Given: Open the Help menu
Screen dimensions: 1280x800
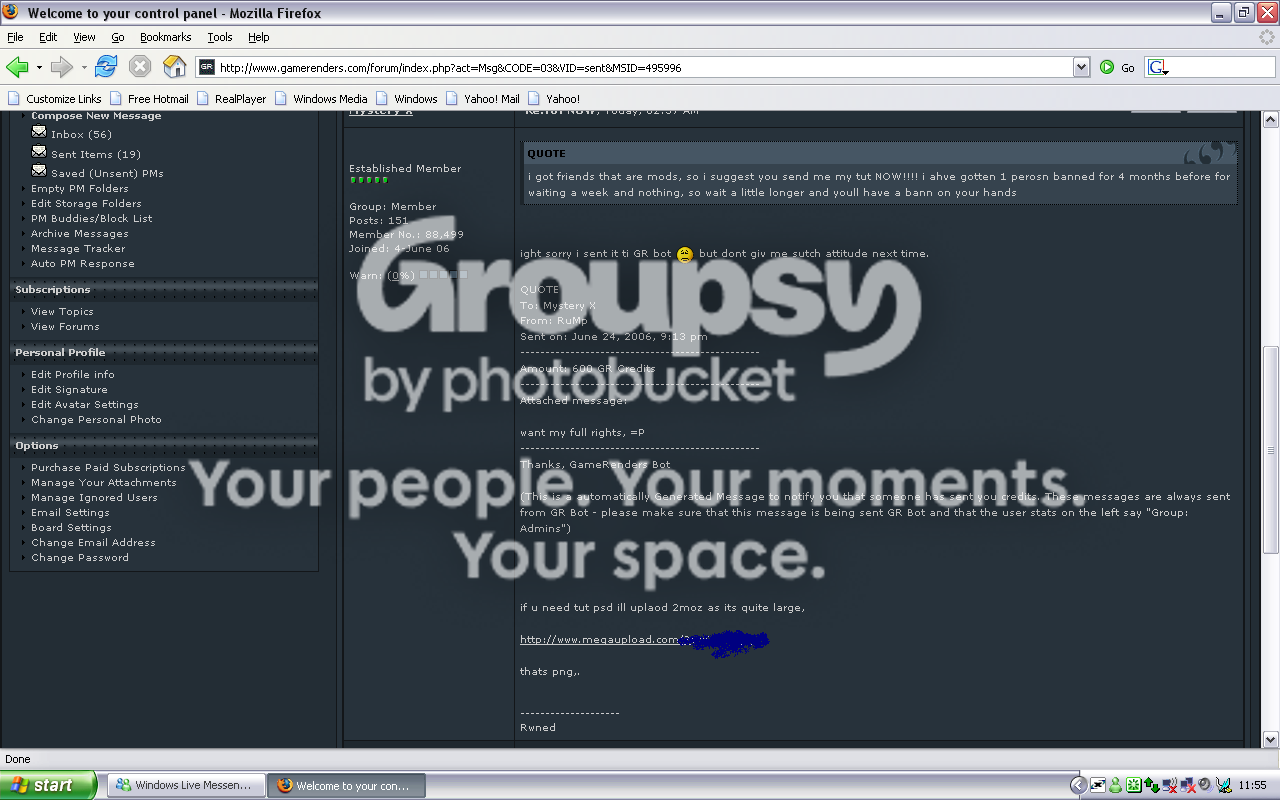Looking at the screenshot, I should click(259, 37).
